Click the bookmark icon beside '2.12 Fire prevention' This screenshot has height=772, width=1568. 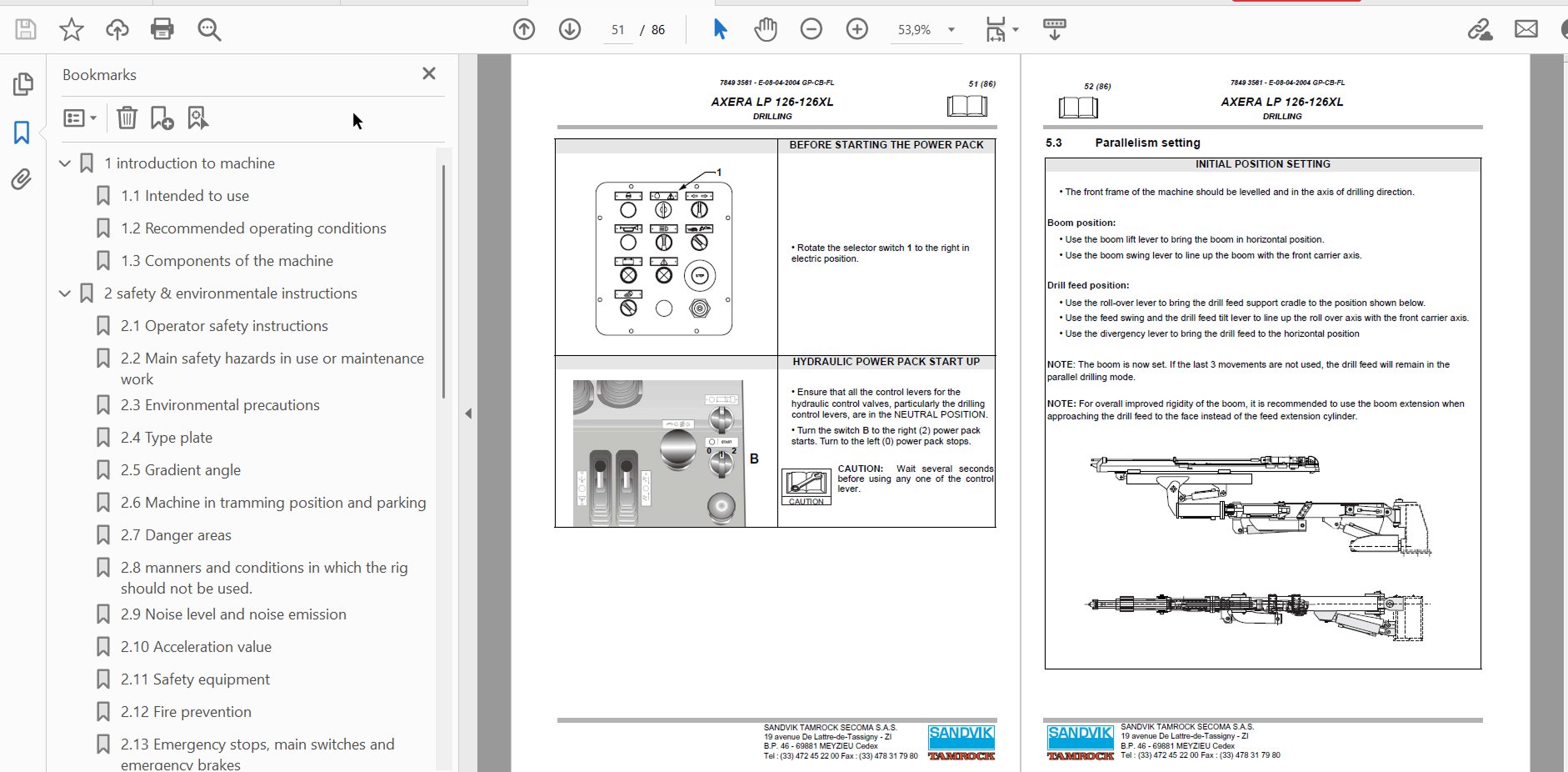[103, 712]
